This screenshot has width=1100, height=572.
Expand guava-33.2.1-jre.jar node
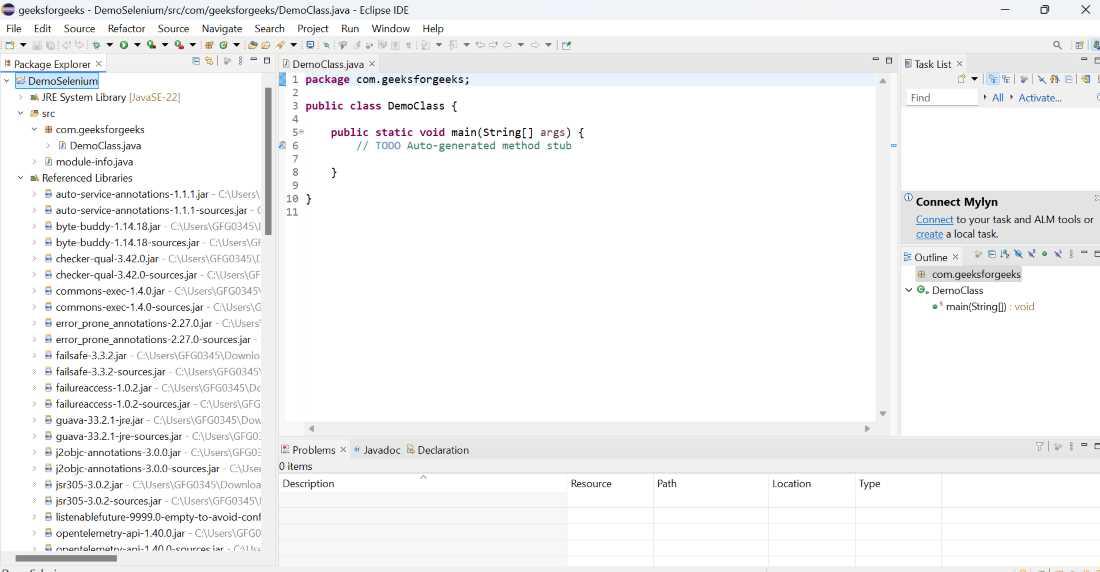coord(34,420)
